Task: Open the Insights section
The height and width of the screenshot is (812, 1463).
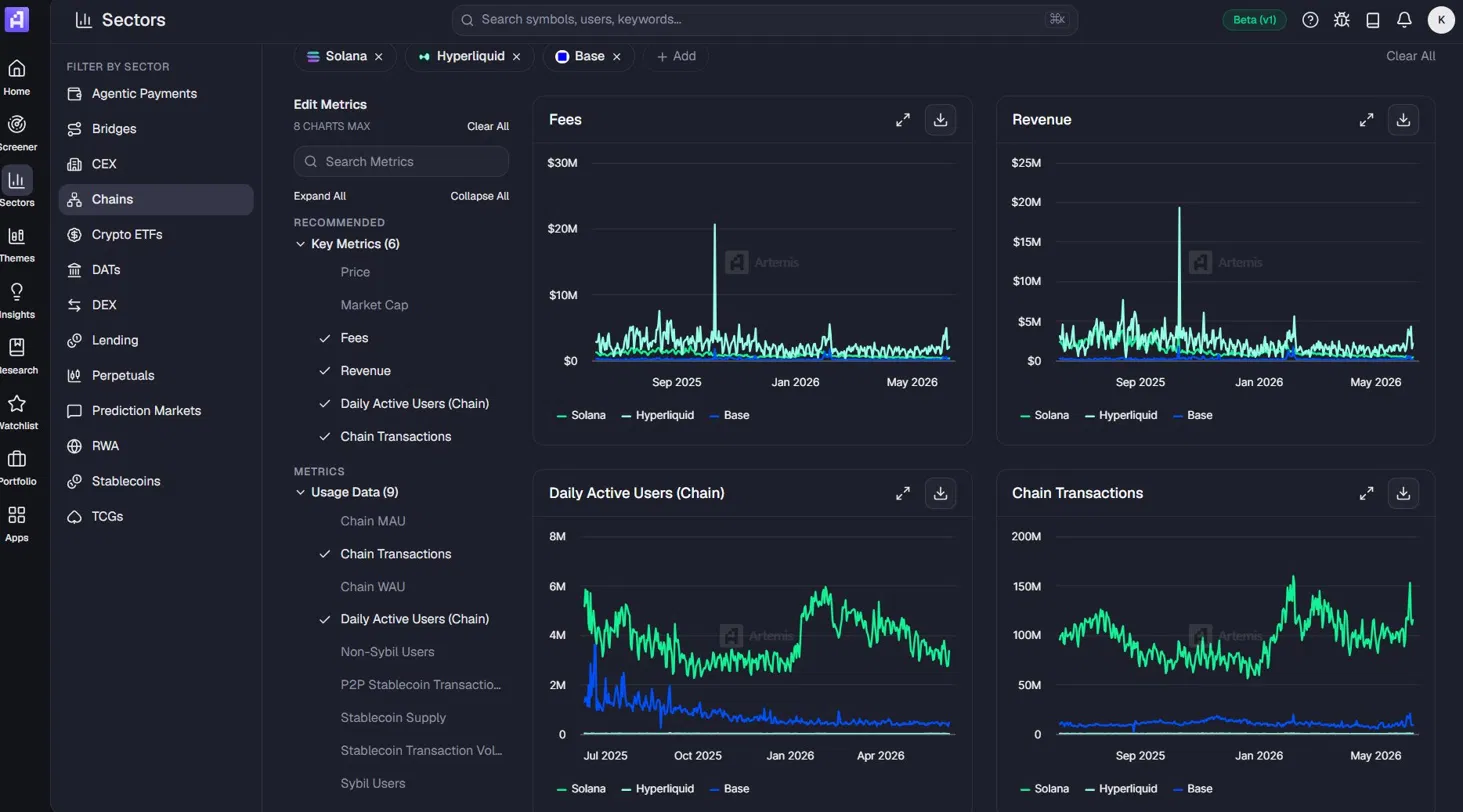Action: click(17, 300)
